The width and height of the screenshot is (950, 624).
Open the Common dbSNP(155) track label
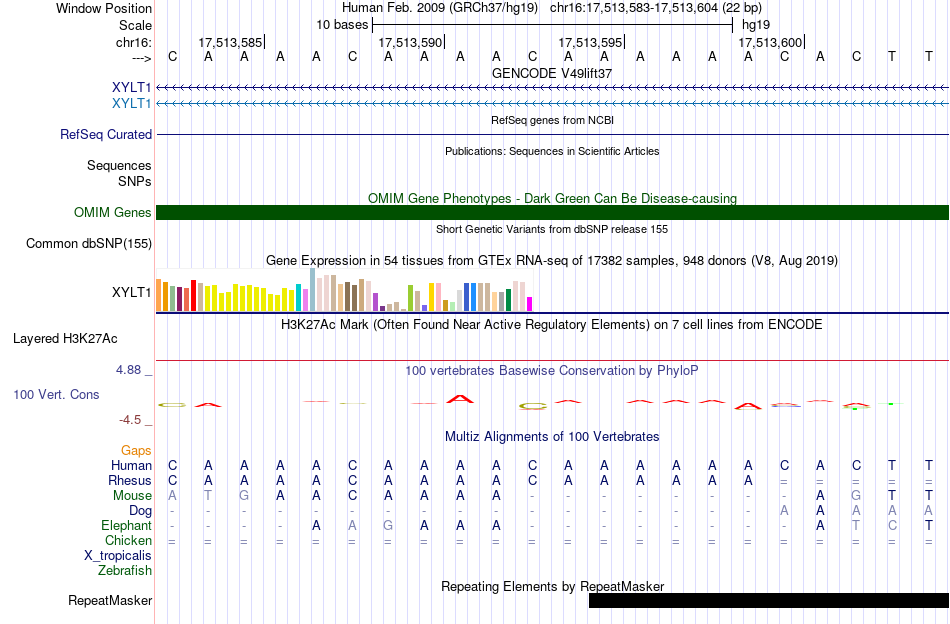point(88,244)
